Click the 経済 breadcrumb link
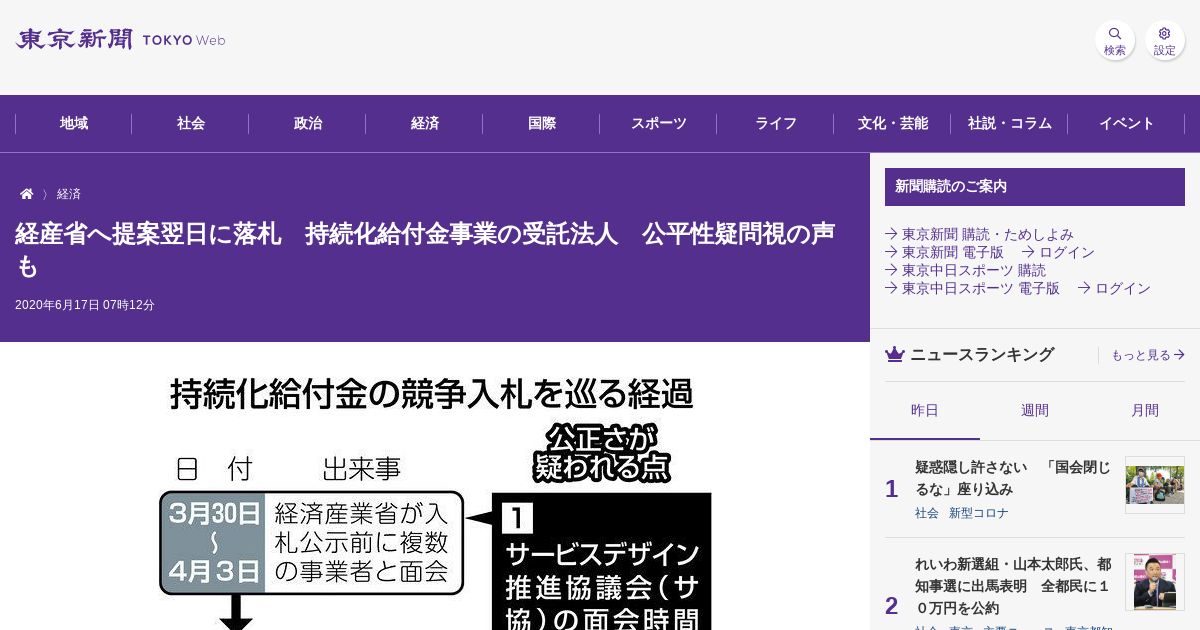The image size is (1200, 630). click(69, 194)
